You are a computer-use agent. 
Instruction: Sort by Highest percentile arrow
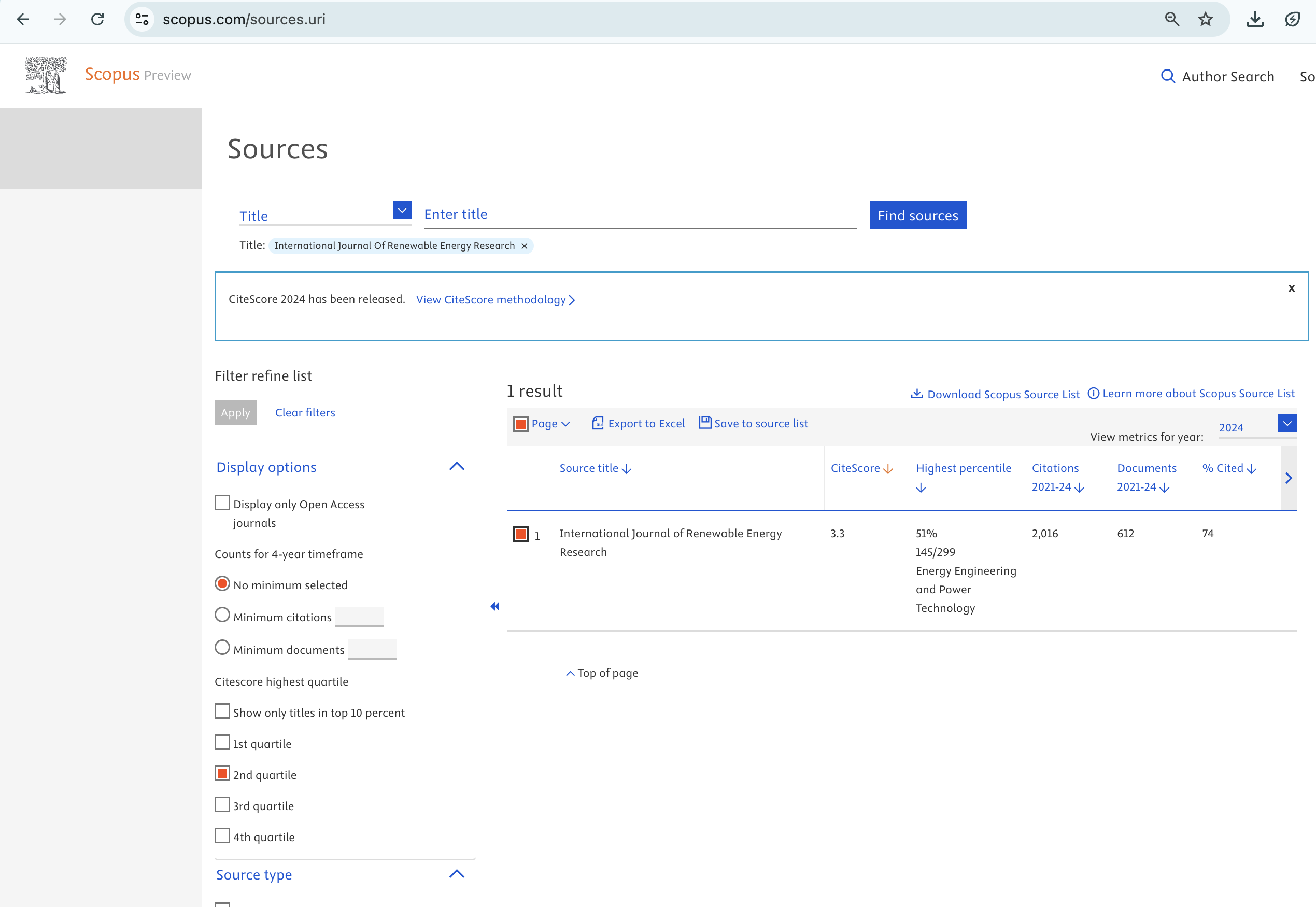click(921, 488)
